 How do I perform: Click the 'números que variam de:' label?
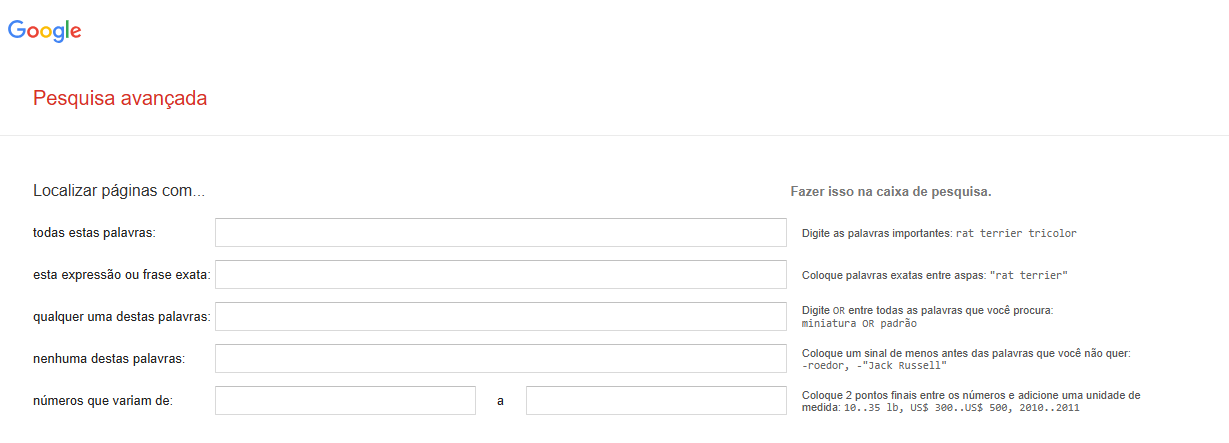tap(103, 401)
